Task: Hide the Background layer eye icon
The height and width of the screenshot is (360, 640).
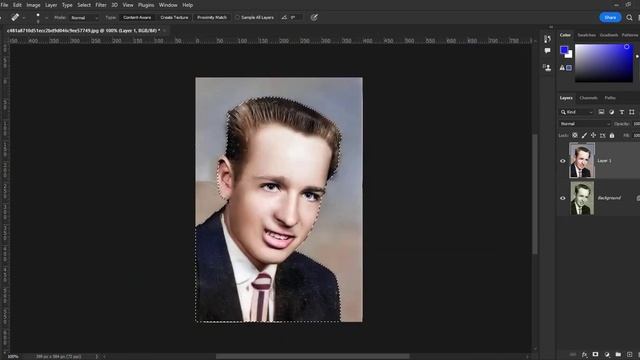Action: click(563, 198)
